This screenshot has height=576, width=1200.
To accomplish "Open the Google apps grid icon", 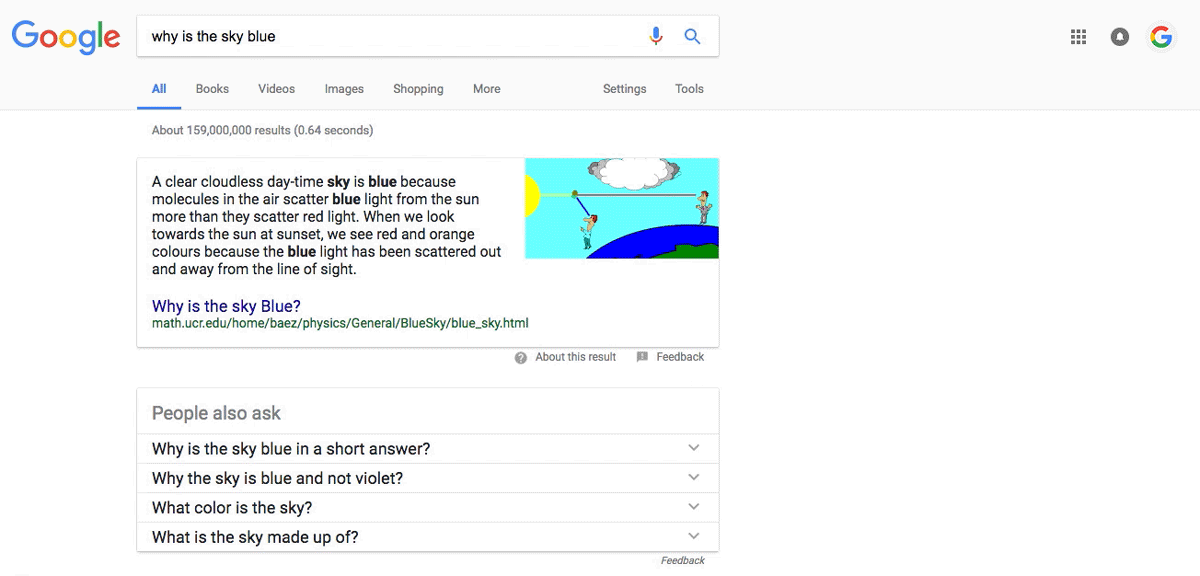I will click(x=1078, y=36).
